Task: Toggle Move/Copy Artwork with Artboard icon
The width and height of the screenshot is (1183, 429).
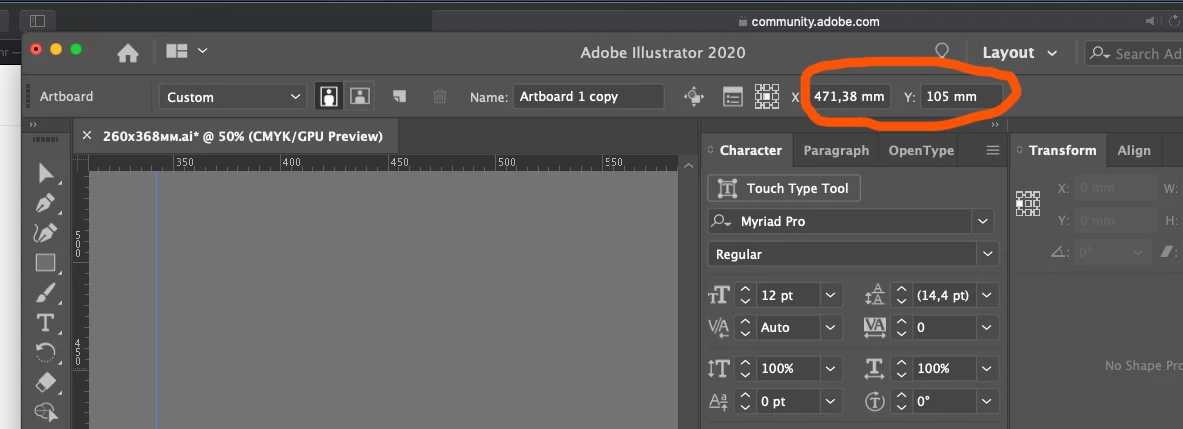Action: (x=693, y=97)
